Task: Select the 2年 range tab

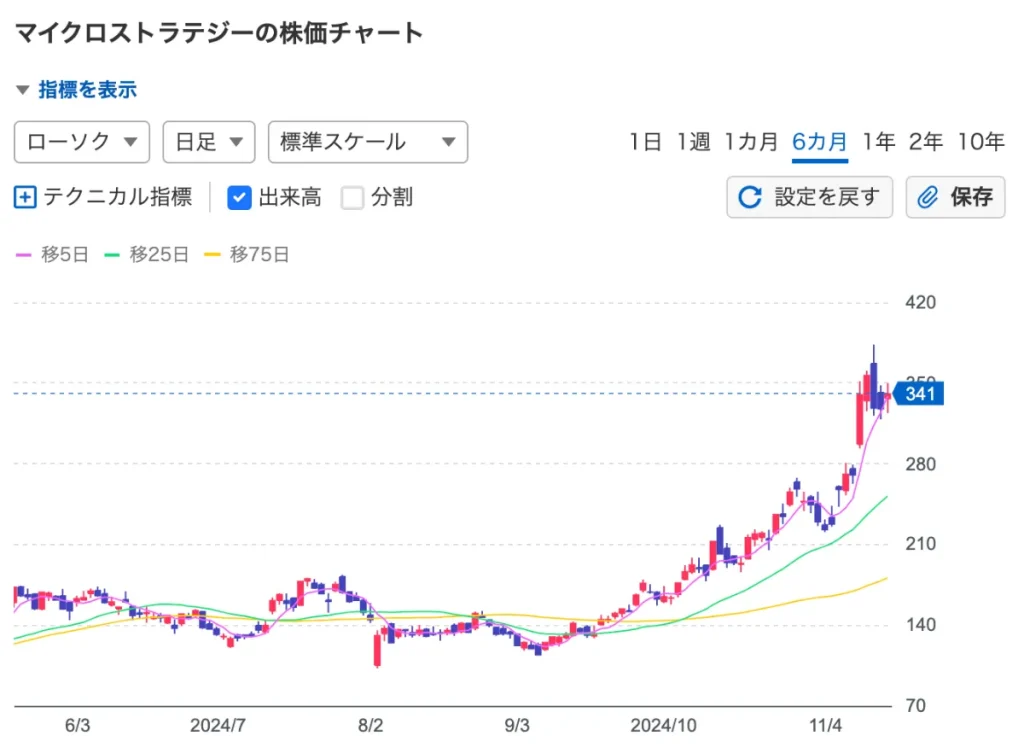Action: coord(926,142)
